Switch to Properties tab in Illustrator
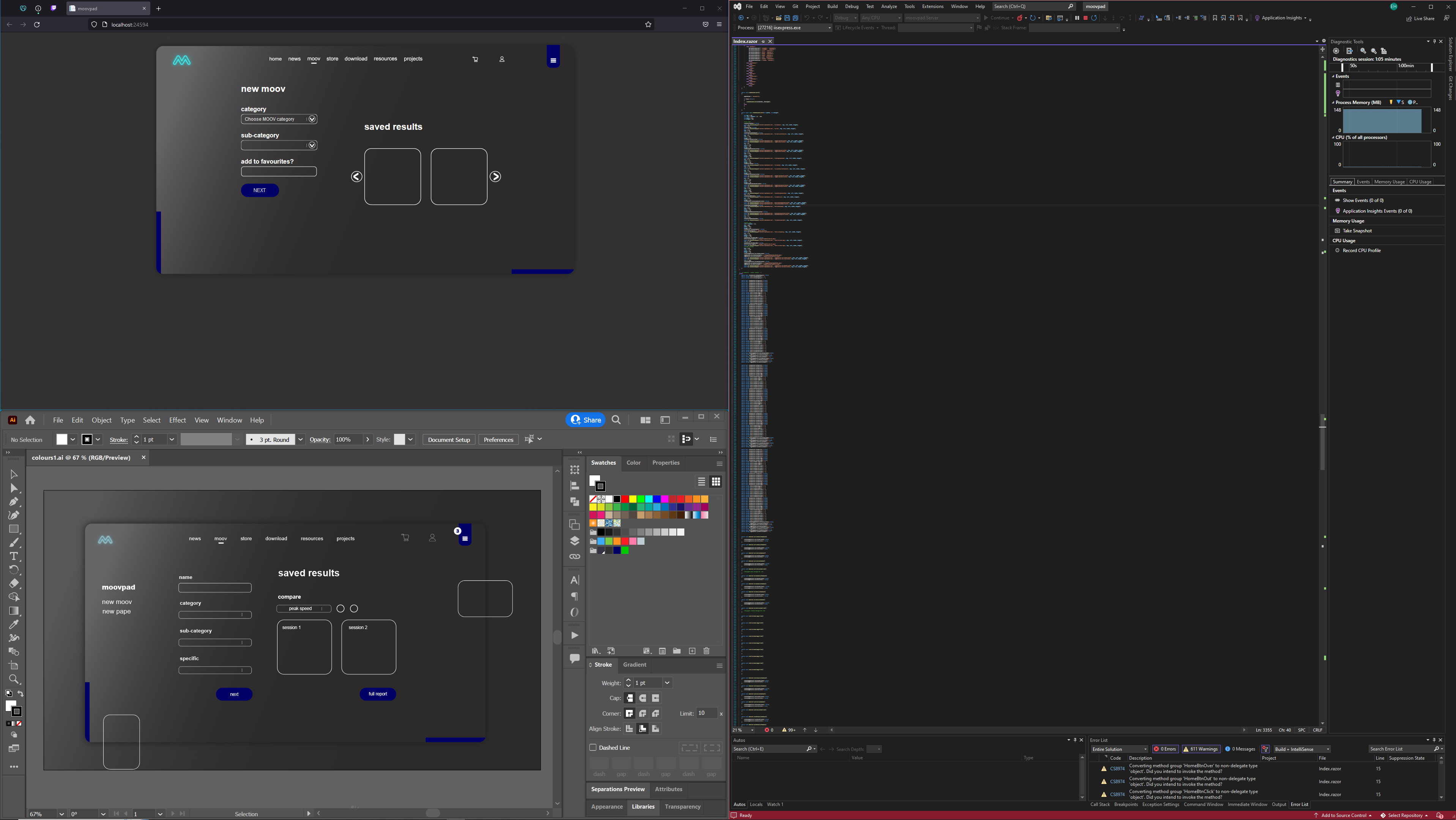This screenshot has height=820, width=1456. (666, 463)
